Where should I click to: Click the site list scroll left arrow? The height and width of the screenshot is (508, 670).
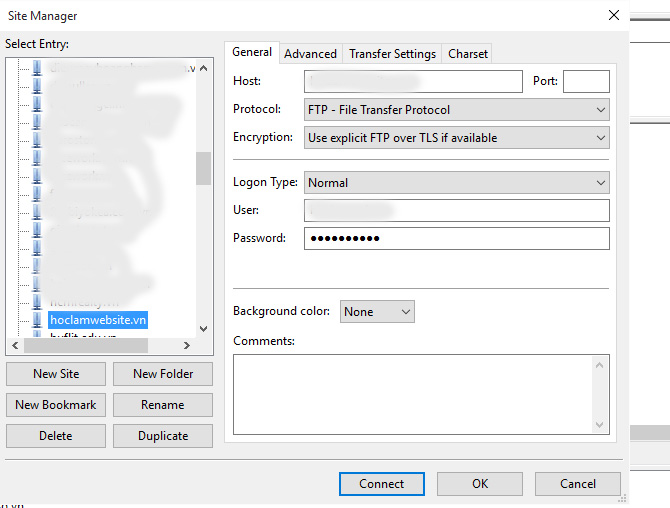coord(14,345)
